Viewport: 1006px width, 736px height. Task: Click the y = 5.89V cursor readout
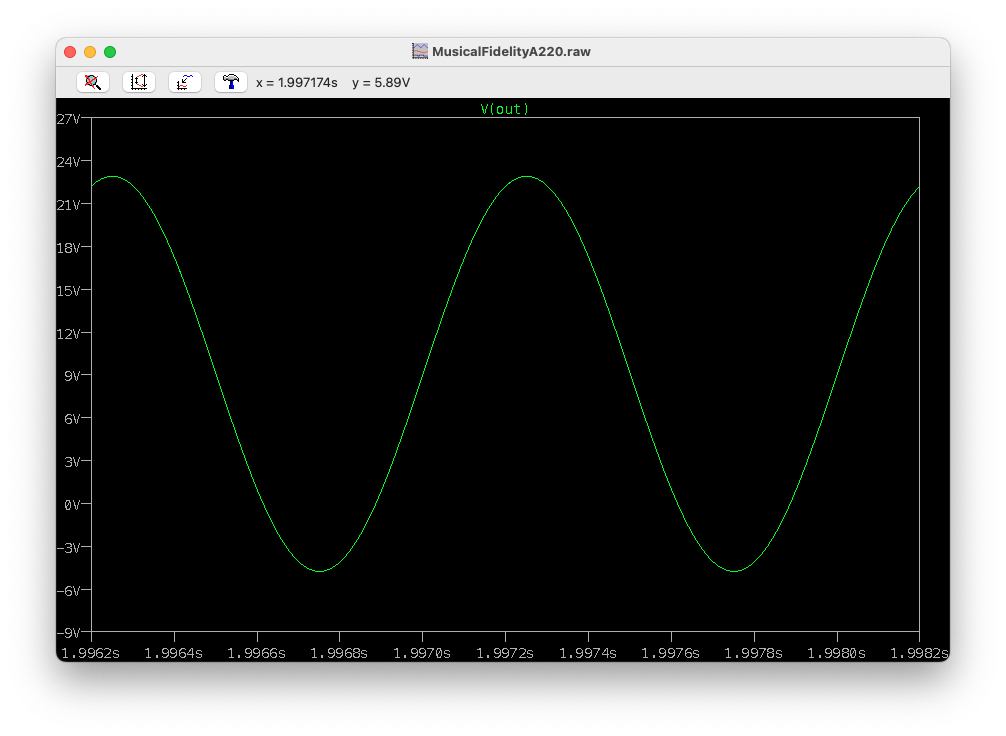coord(381,83)
